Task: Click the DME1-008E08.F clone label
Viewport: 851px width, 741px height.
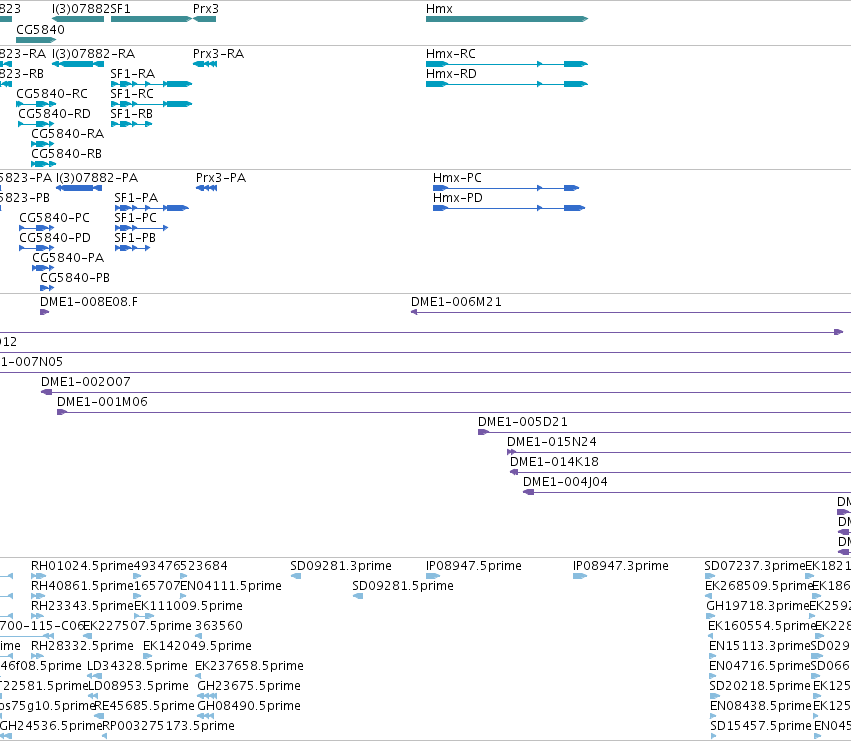Action: [x=89, y=302]
